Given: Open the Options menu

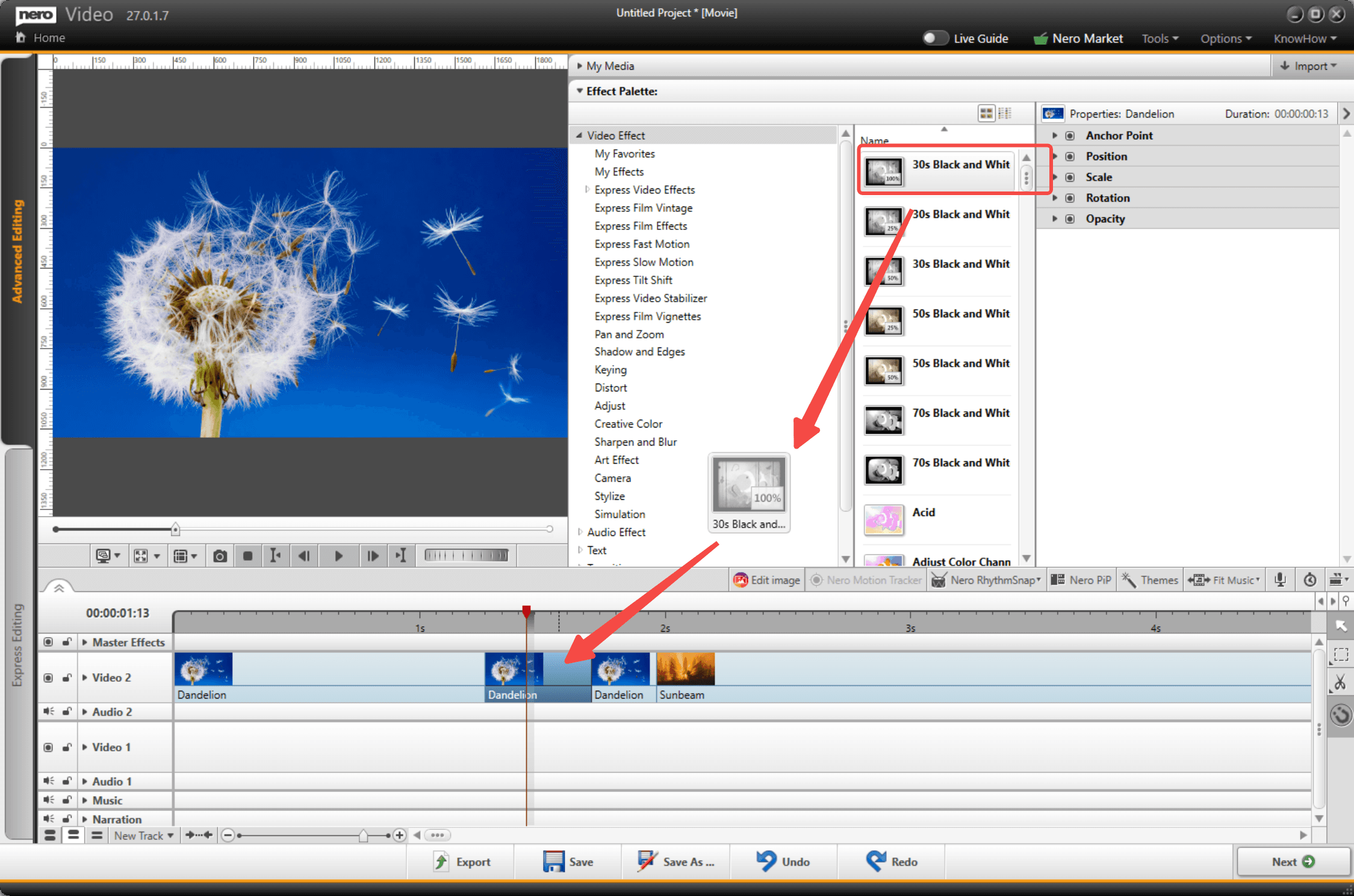Looking at the screenshot, I should pos(1226,39).
